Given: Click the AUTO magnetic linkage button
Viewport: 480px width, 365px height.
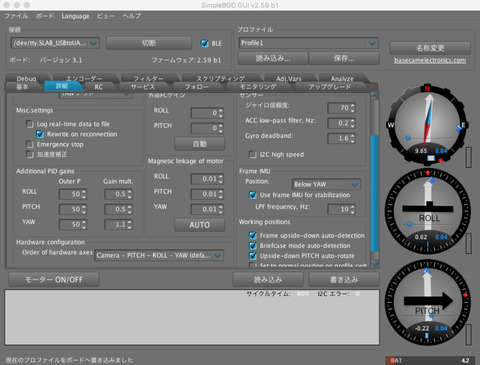Looking at the screenshot, I should (200, 225).
